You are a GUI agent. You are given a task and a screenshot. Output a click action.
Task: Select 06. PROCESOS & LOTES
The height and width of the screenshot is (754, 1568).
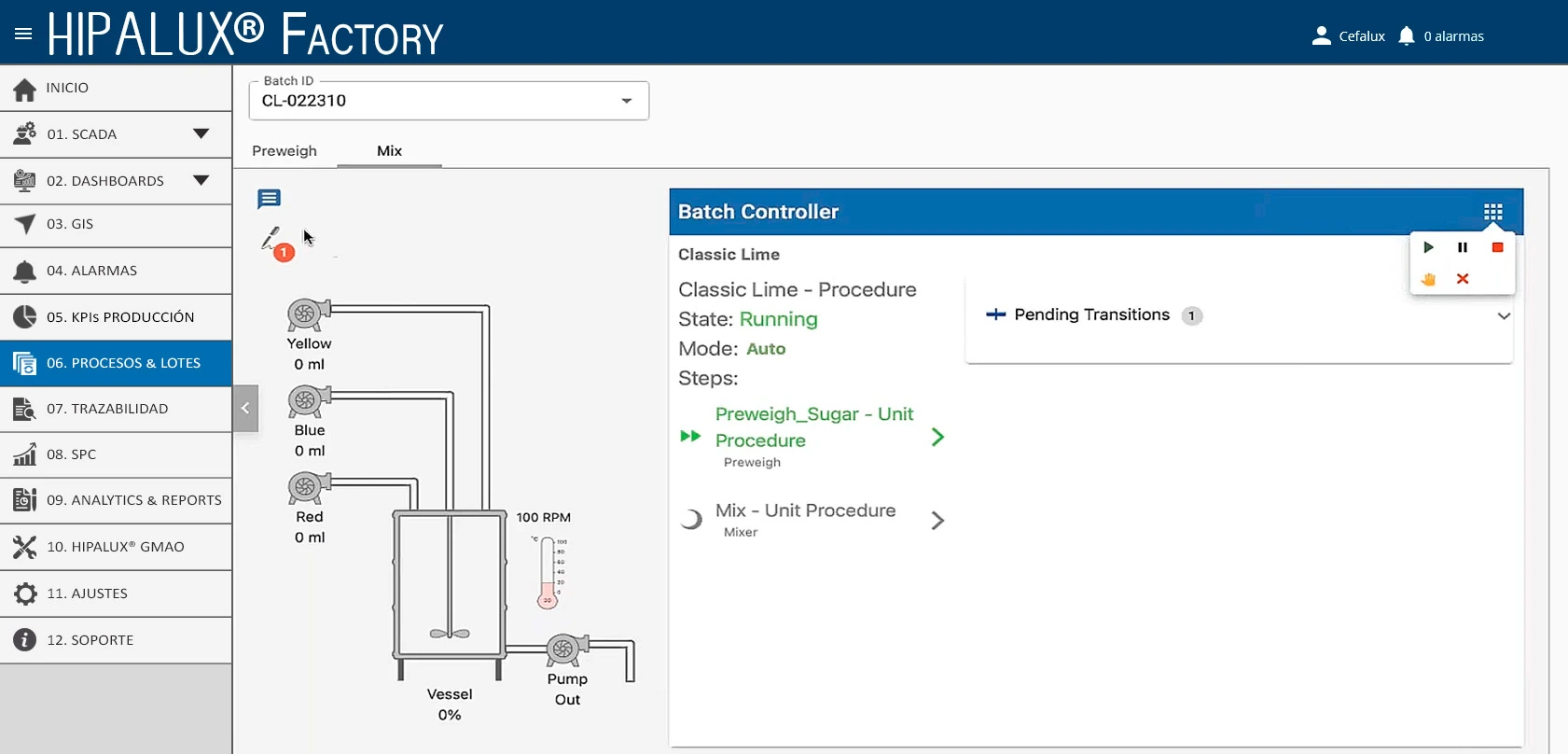coord(116,363)
